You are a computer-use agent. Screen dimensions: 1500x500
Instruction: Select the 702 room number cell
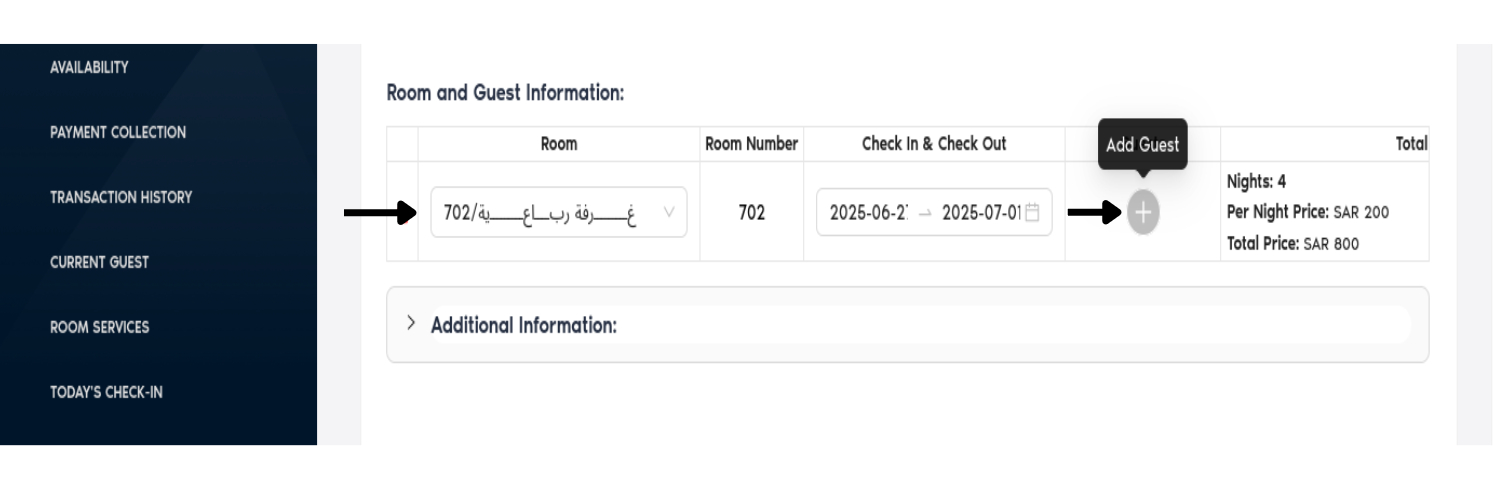[x=751, y=212]
